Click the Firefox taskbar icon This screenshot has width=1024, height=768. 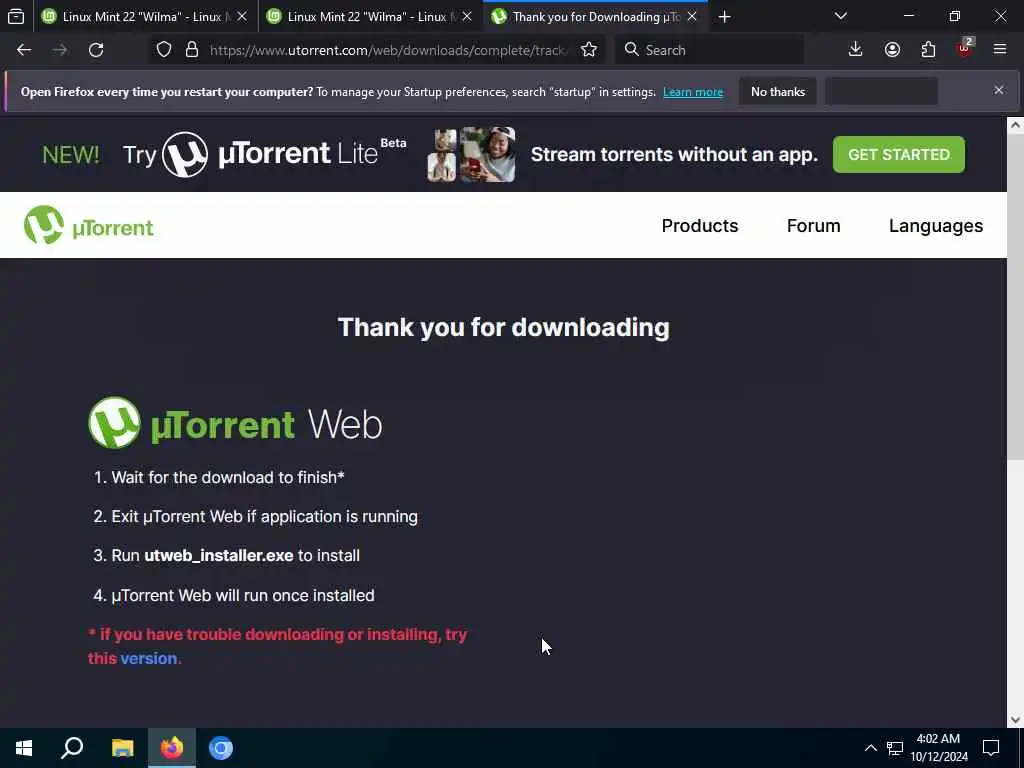coord(172,748)
